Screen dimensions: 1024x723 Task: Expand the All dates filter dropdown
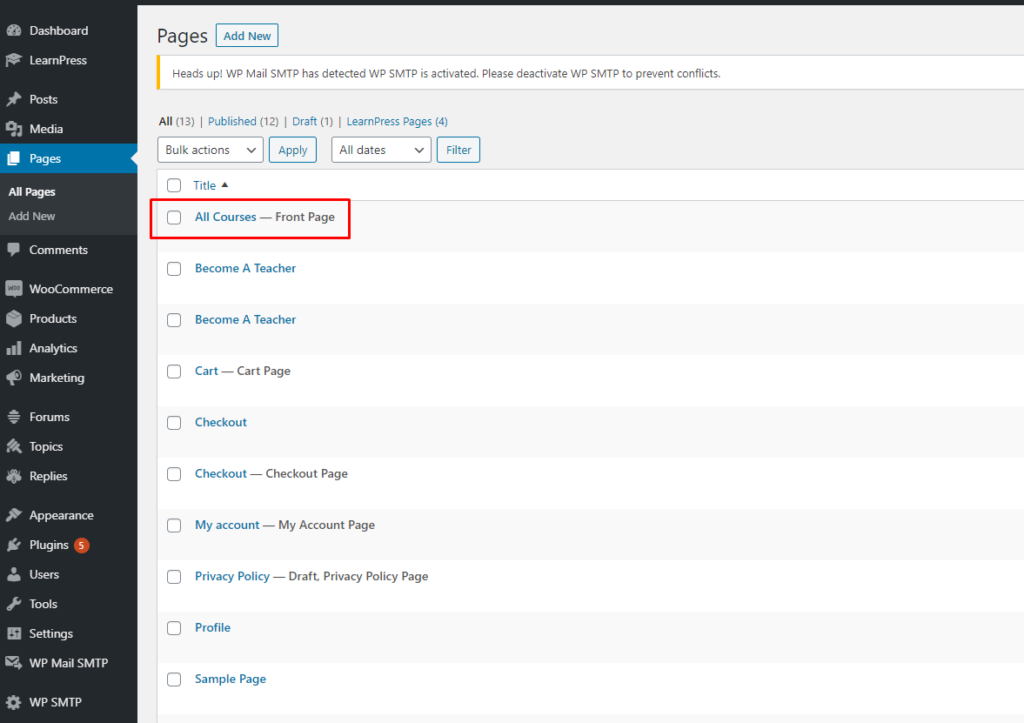[380, 150]
